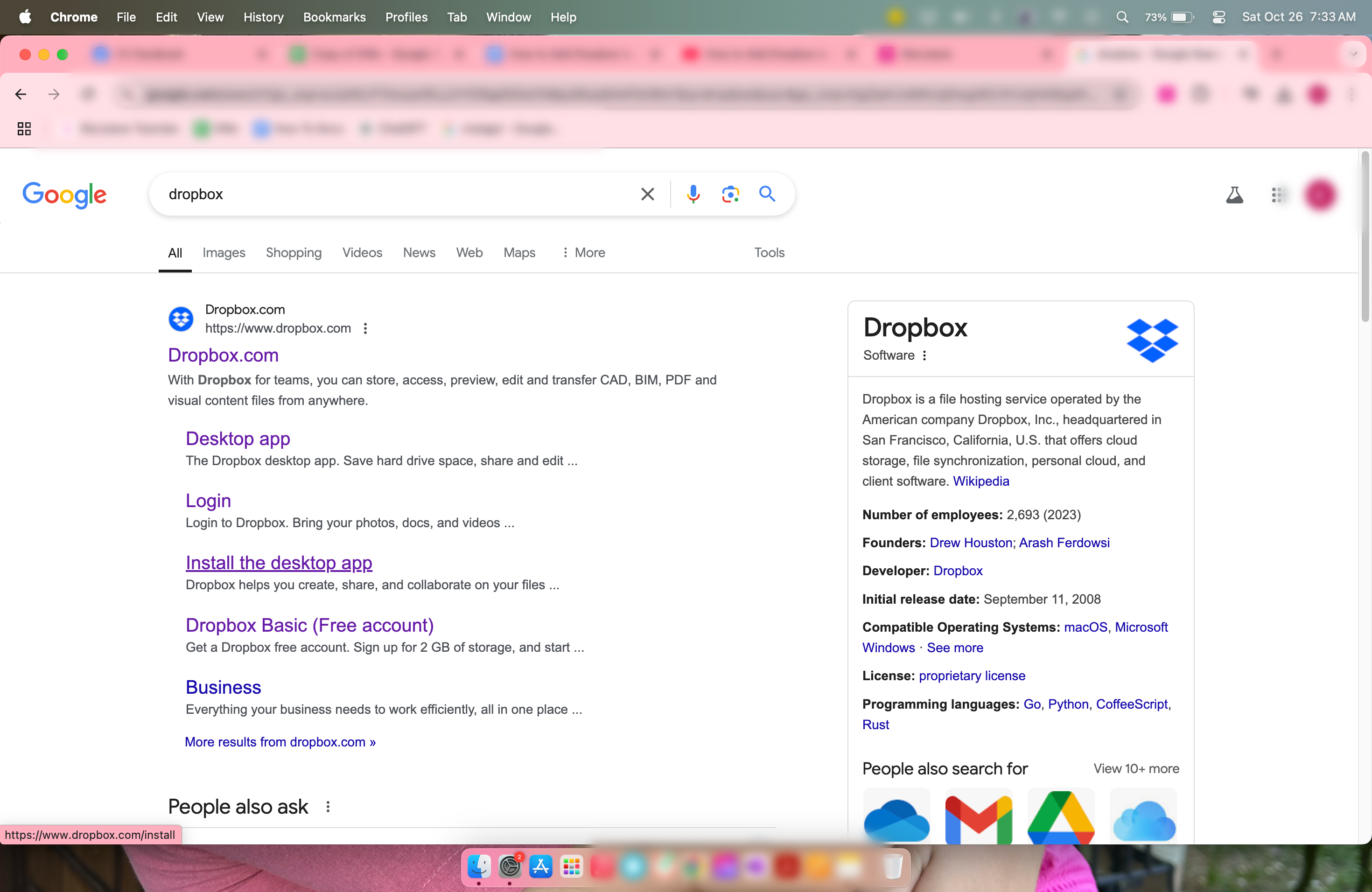Open Search Labs flask icon
The height and width of the screenshot is (892, 1372).
pos(1234,195)
